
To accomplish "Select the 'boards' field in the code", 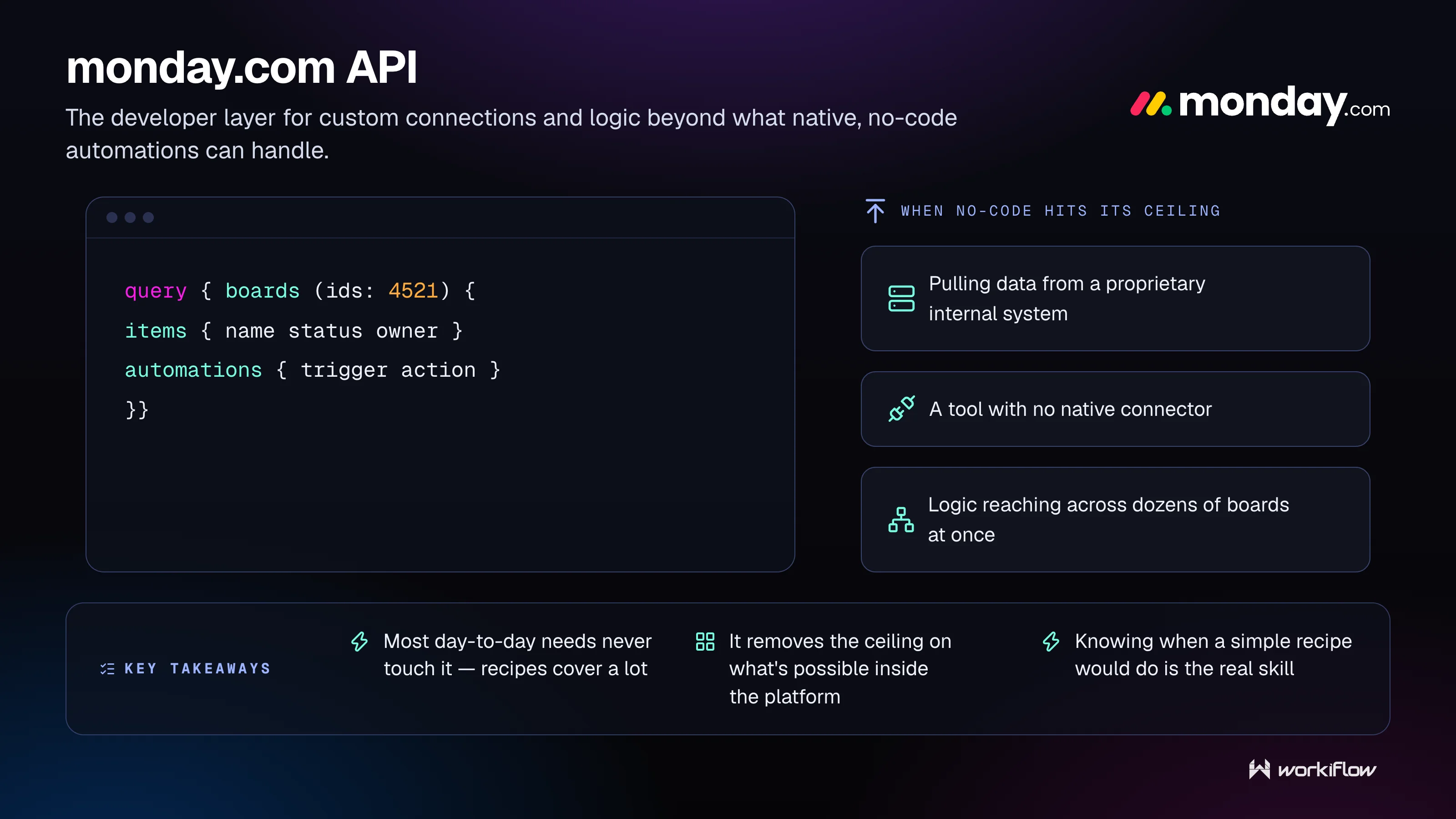I will (x=262, y=291).
